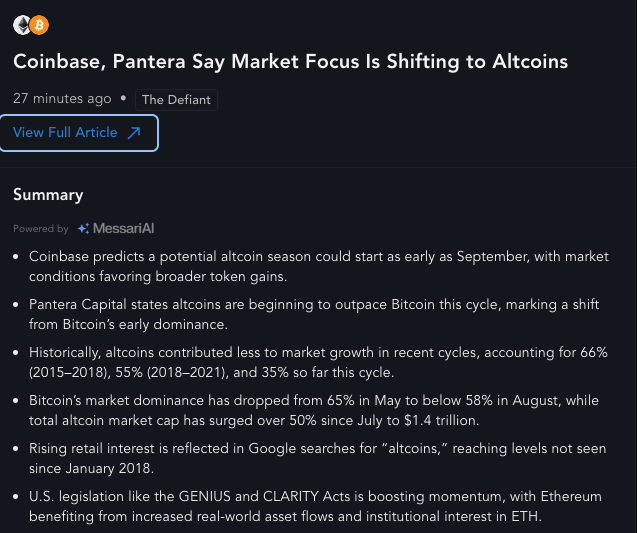
Task: Click the orange Bitcoin coin icon
Action: click(39, 25)
